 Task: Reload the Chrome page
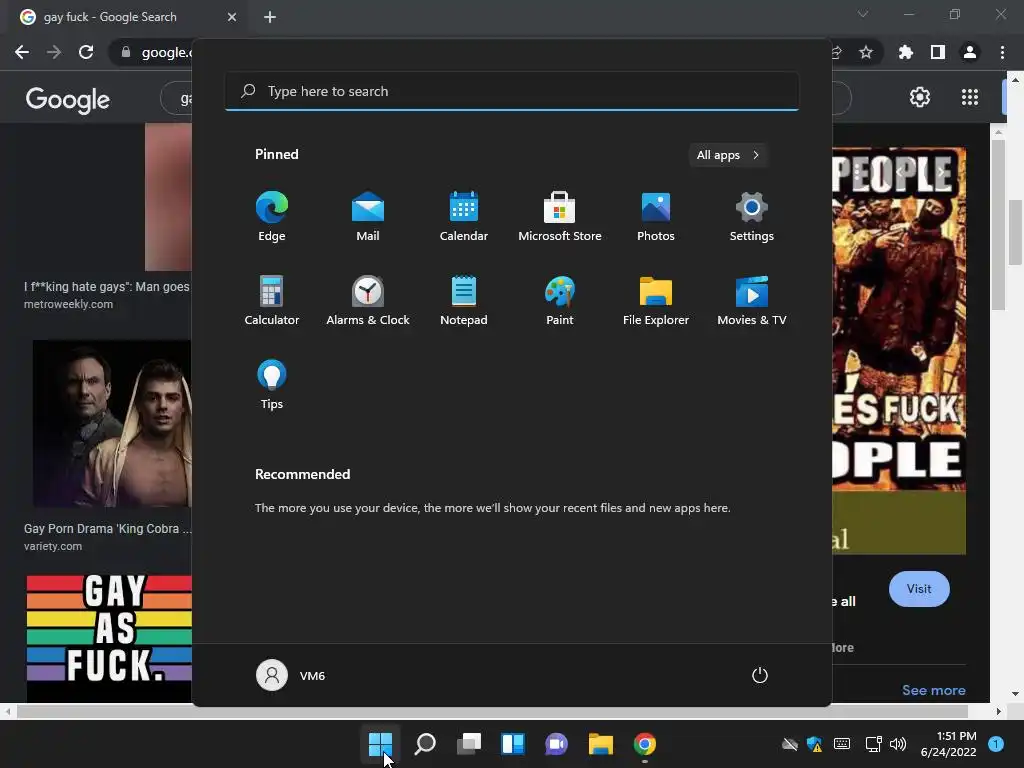pos(86,52)
